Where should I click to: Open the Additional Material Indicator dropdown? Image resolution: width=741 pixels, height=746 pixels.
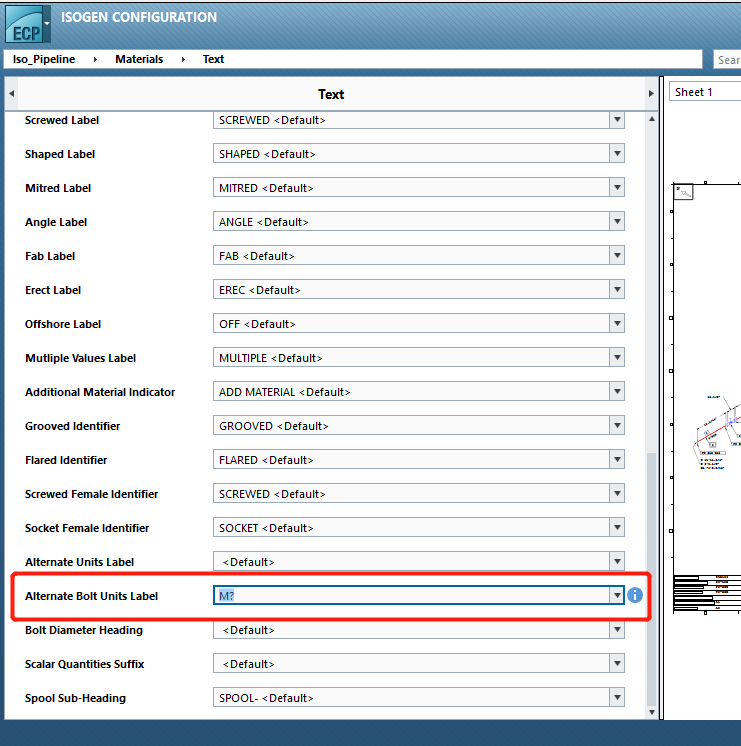pyautogui.click(x=617, y=392)
